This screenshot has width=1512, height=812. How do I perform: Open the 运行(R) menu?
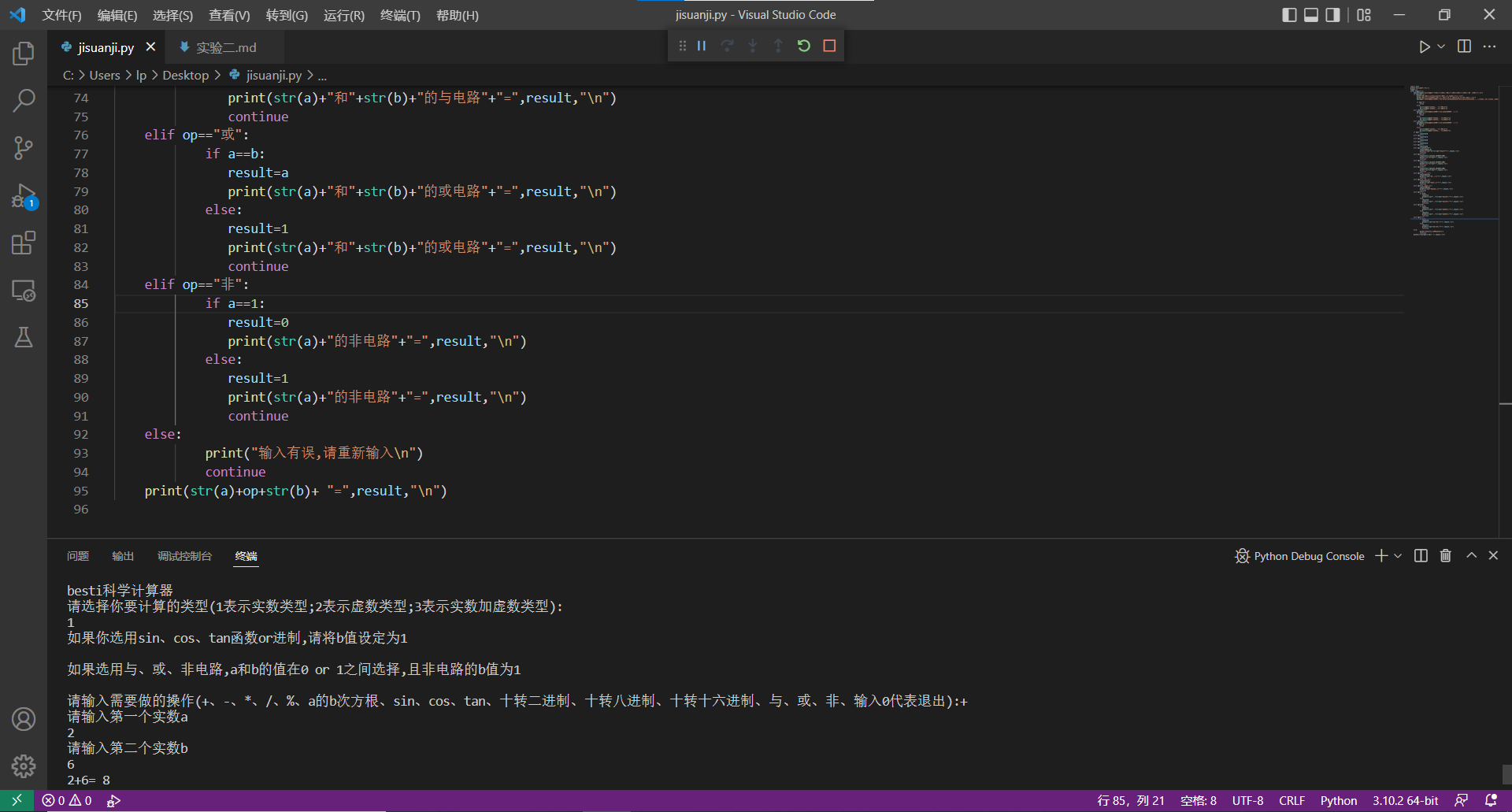click(344, 15)
